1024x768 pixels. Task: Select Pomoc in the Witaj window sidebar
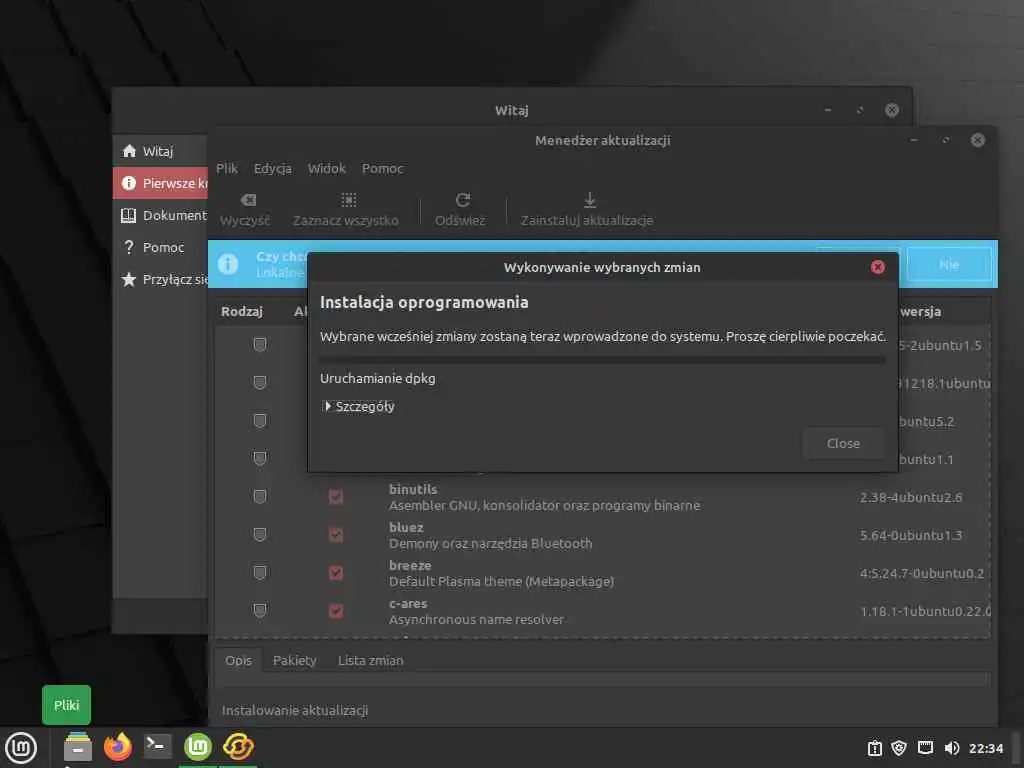click(160, 247)
